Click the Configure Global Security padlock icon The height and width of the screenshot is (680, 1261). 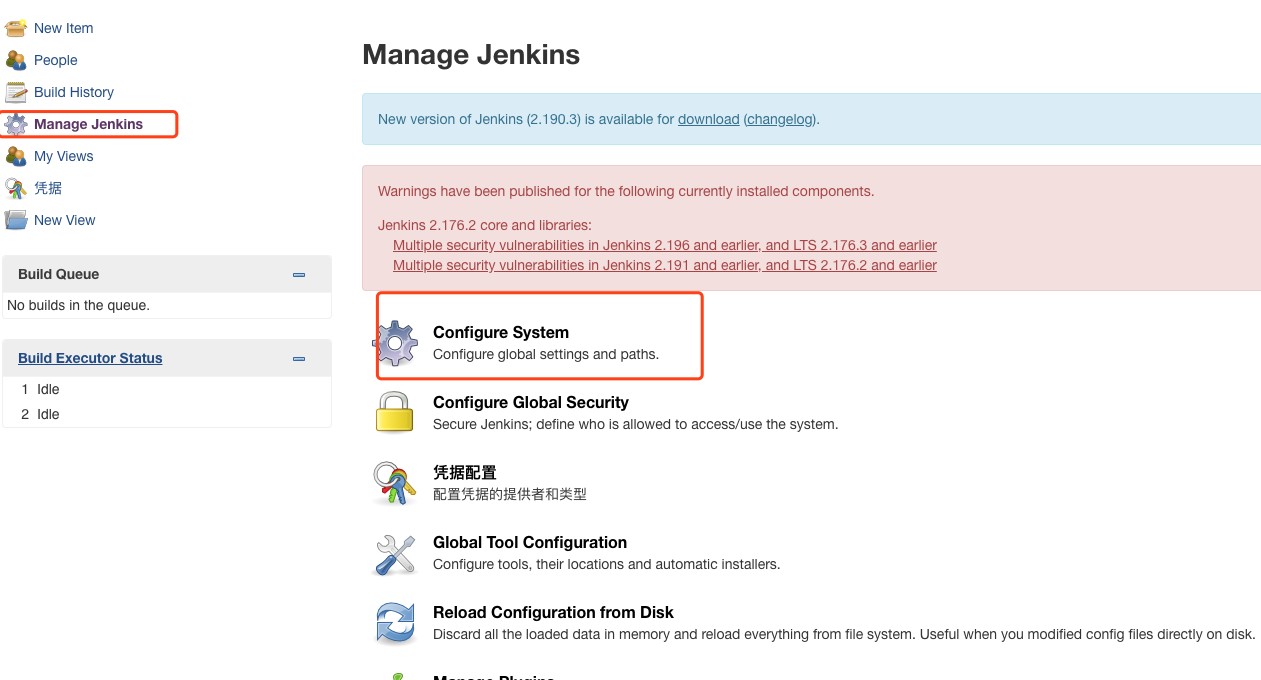pos(395,412)
